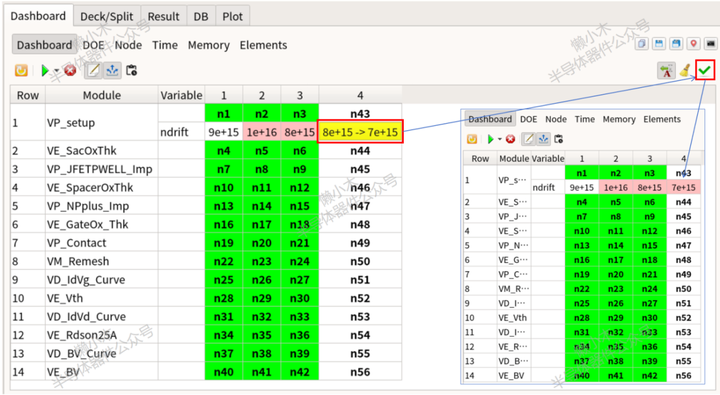
Task: Open the dropdown arrow beside the main Run button
Action: pyautogui.click(x=56, y=71)
